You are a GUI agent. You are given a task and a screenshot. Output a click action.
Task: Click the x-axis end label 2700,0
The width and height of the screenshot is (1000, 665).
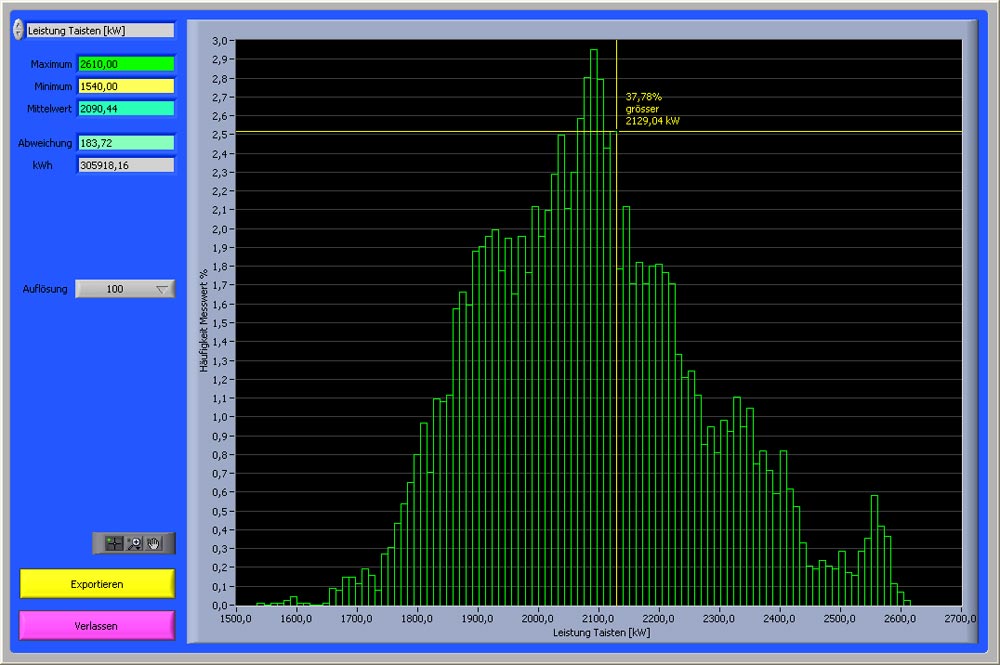click(960, 618)
